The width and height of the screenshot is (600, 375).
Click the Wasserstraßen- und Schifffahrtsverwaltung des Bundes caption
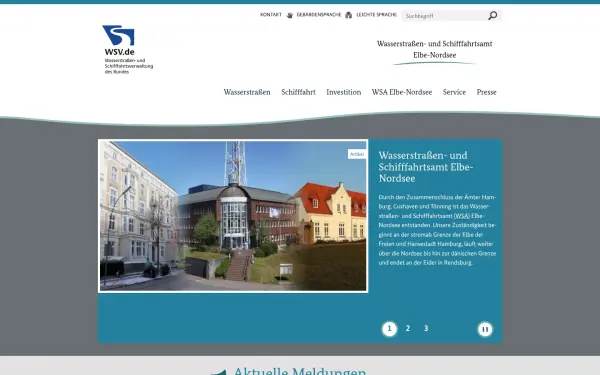(x=129, y=66)
